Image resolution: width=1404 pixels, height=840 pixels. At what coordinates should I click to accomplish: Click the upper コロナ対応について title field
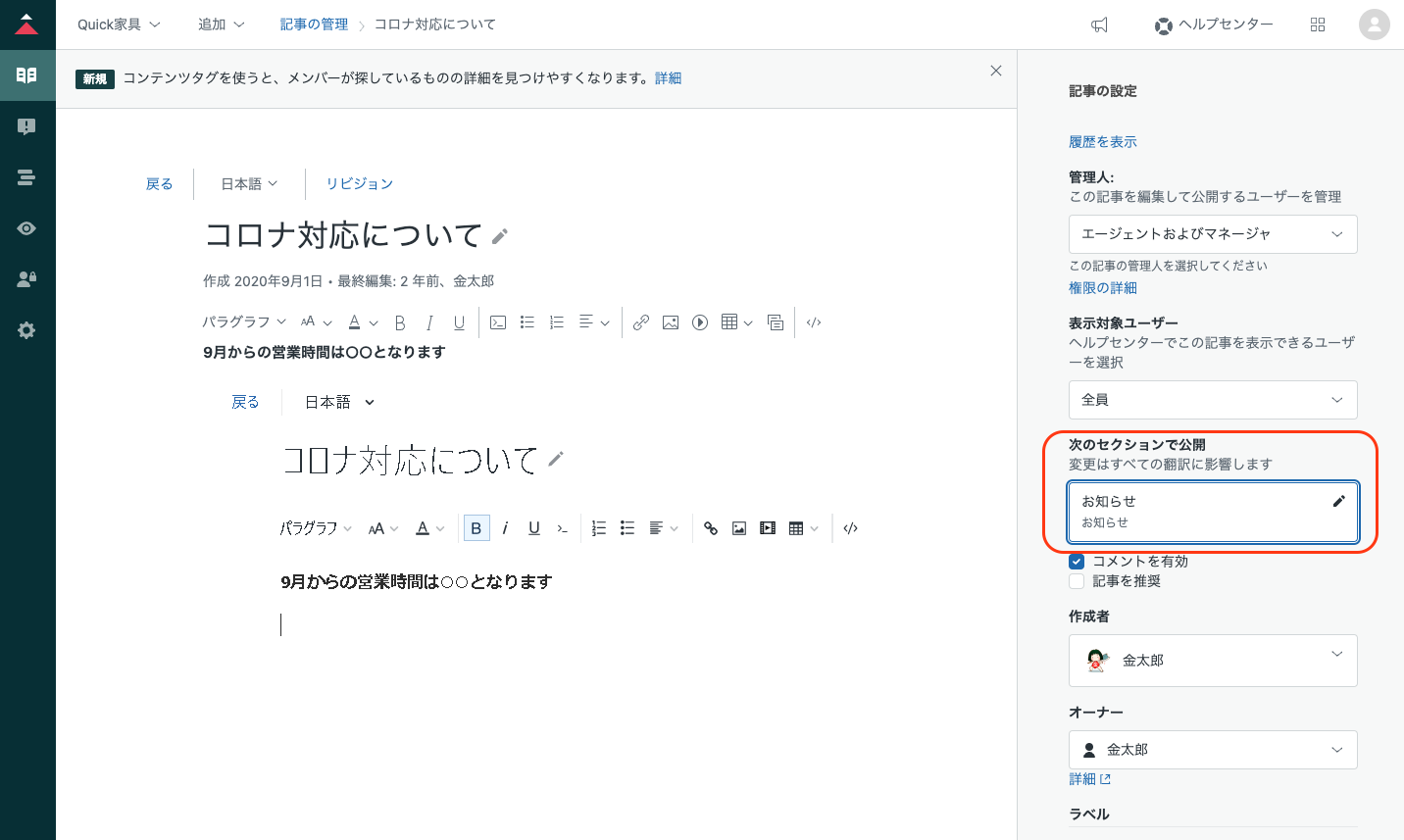(342, 236)
